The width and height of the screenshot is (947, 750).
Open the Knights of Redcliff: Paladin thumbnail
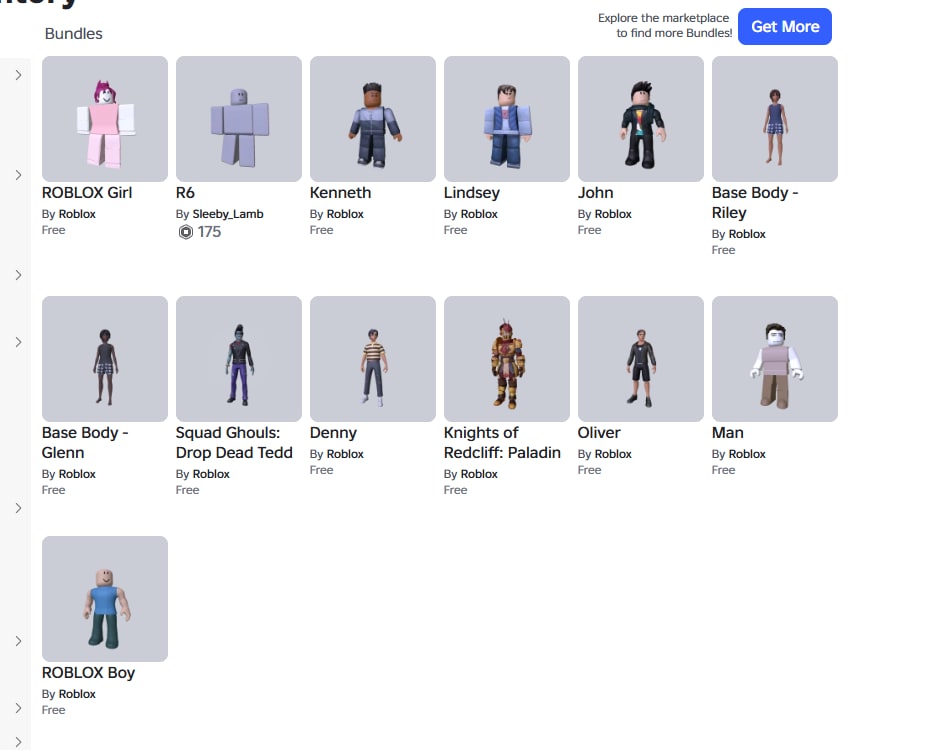[x=507, y=359]
